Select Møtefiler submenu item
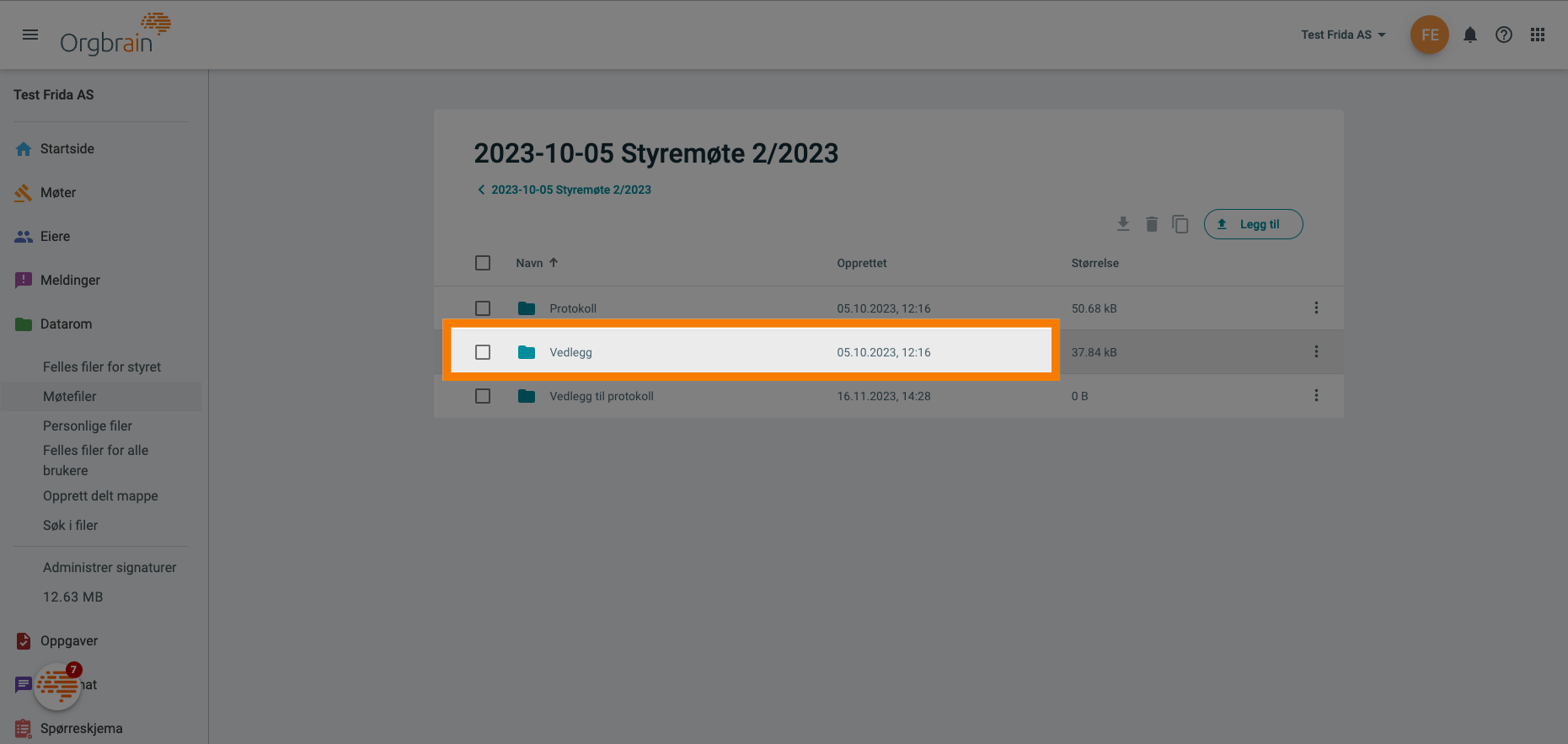Image resolution: width=1568 pixels, height=744 pixels. (70, 397)
